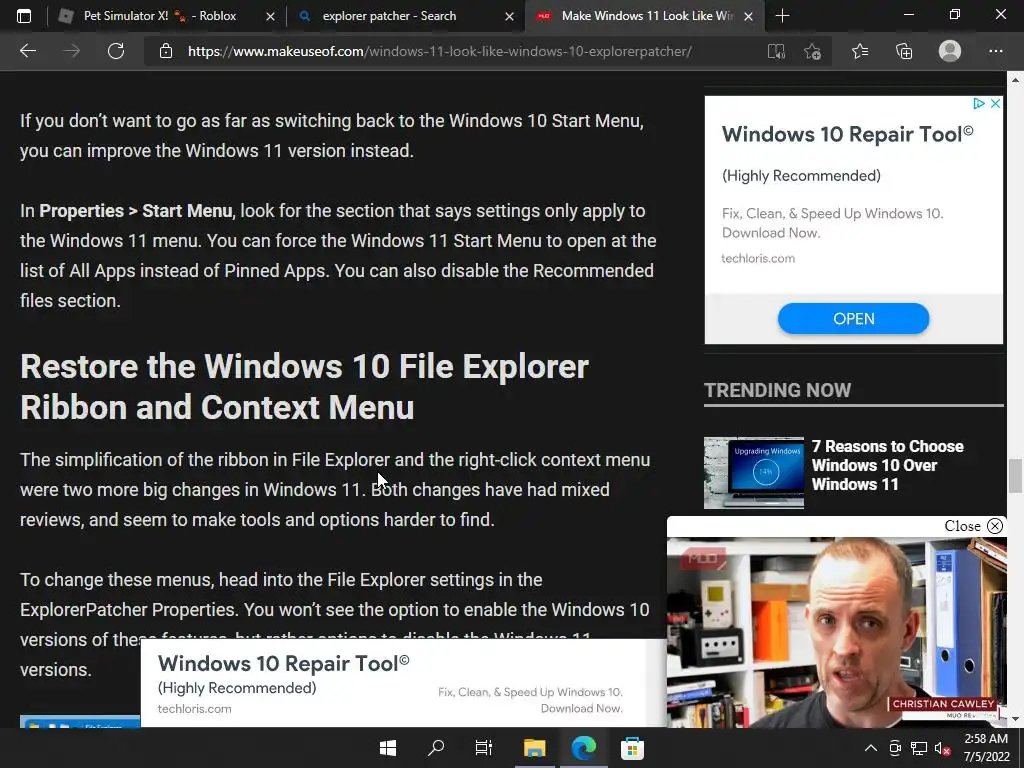The width and height of the screenshot is (1024, 768).
Task: Click the Microsoft Edge taskbar icon
Action: pyautogui.click(x=583, y=748)
